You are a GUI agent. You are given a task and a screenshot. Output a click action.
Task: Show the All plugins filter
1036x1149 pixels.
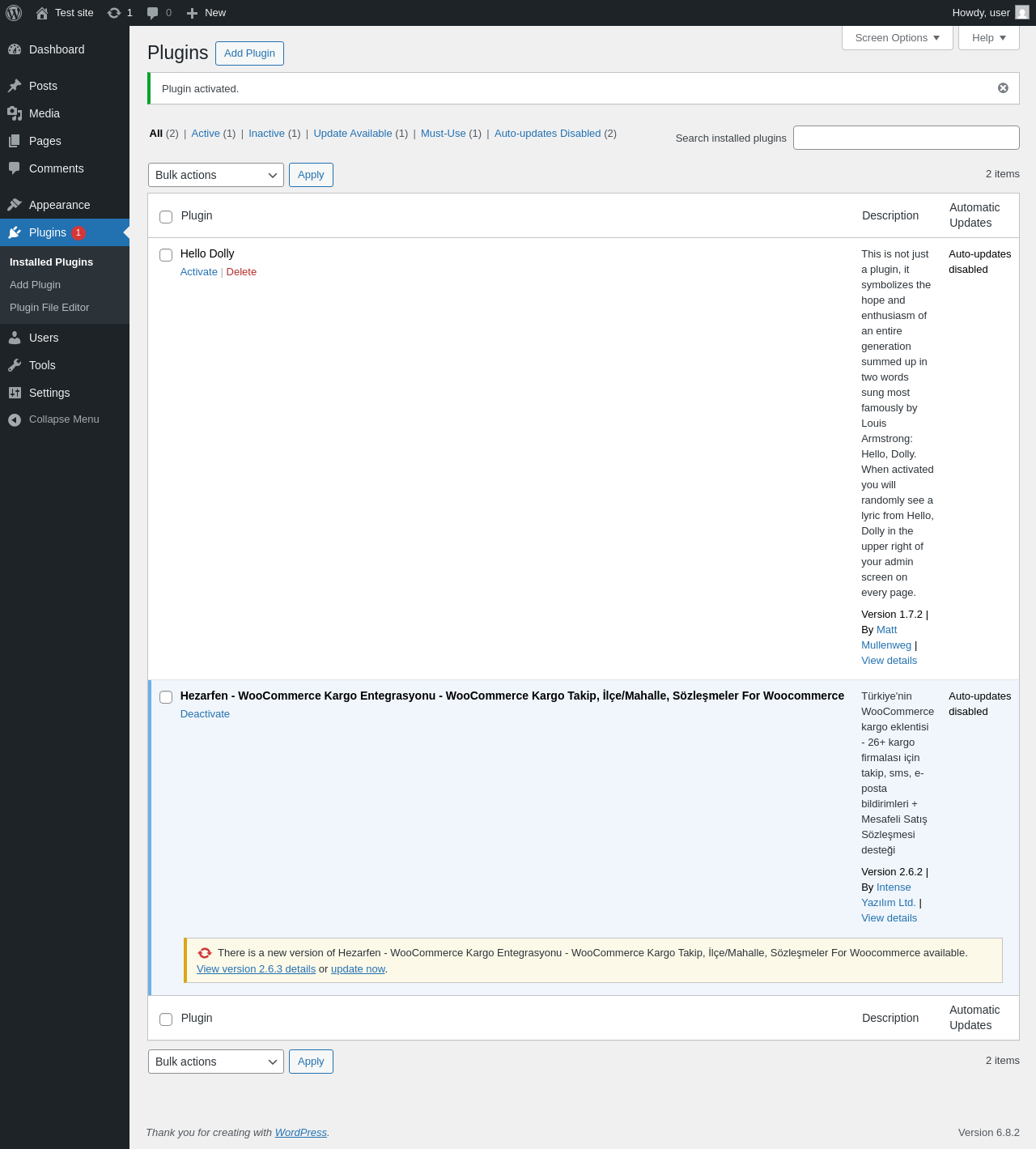pyautogui.click(x=156, y=134)
